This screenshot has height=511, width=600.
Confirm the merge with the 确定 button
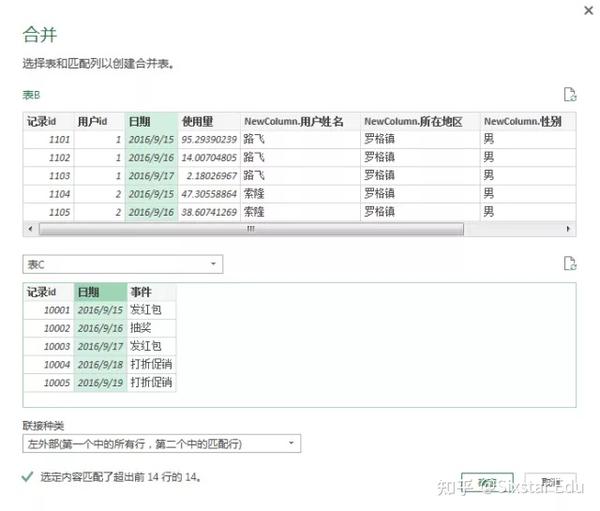pyautogui.click(x=487, y=483)
